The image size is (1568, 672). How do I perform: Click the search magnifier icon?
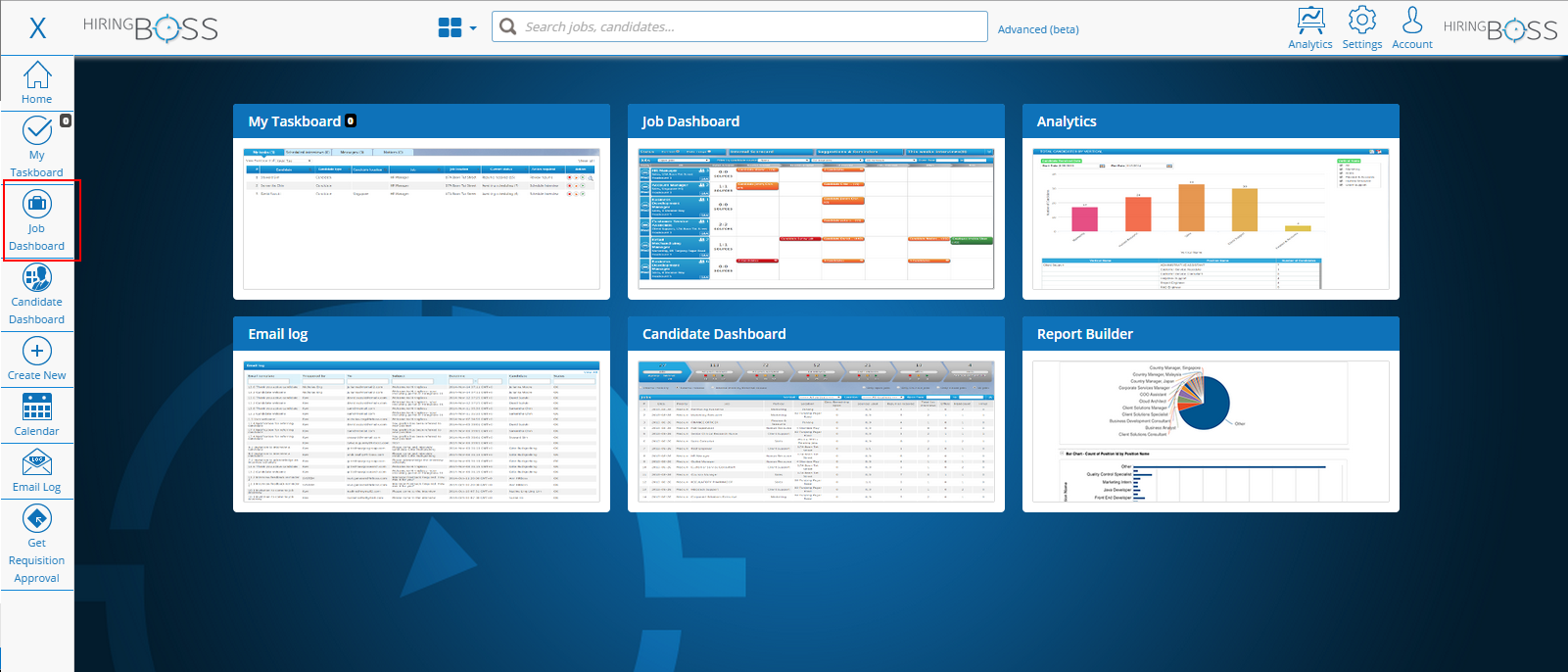508,26
